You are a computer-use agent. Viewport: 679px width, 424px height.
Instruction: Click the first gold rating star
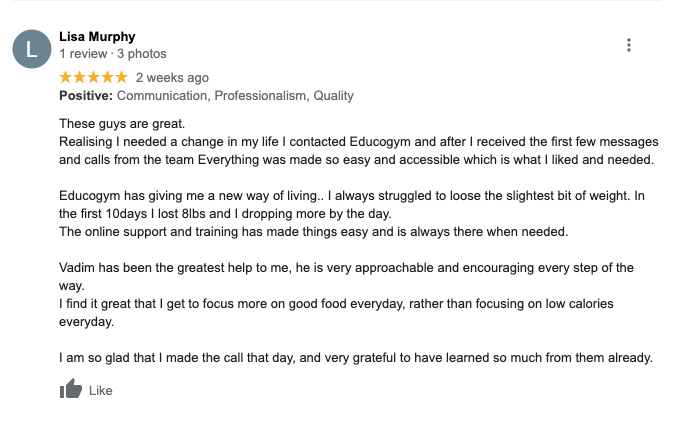(x=66, y=78)
